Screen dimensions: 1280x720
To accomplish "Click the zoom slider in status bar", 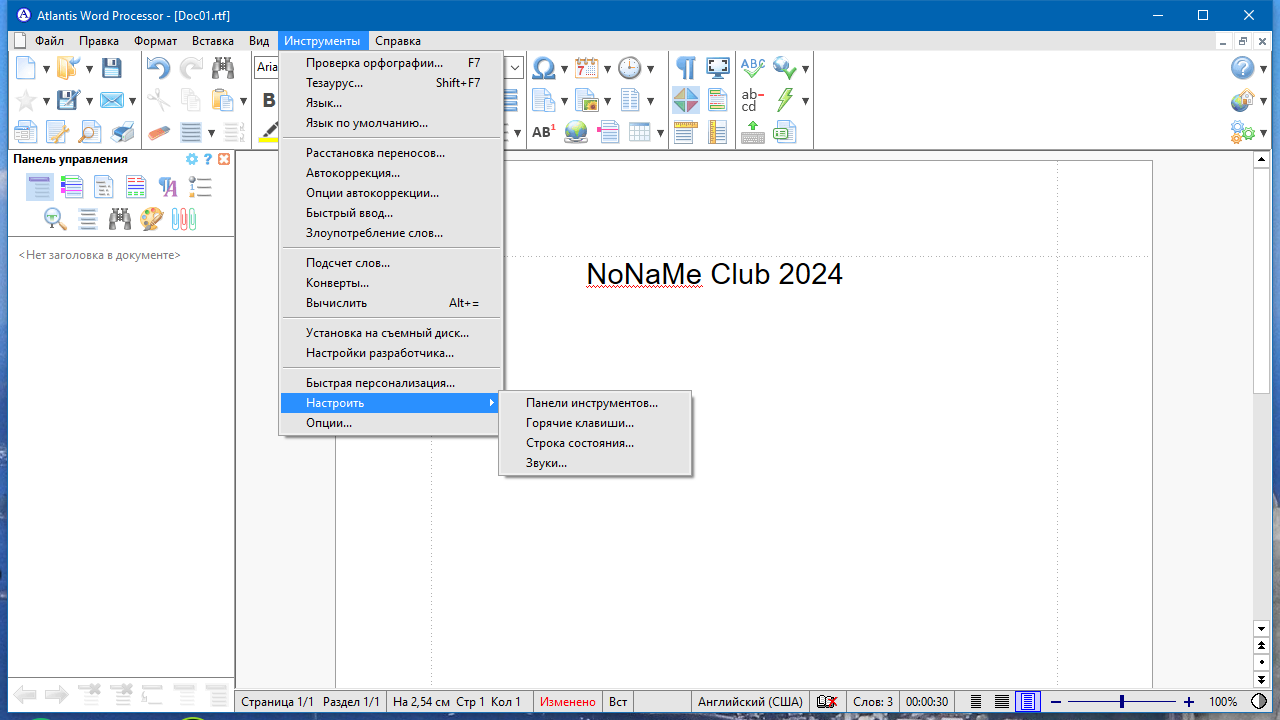I will click(x=1122, y=702).
